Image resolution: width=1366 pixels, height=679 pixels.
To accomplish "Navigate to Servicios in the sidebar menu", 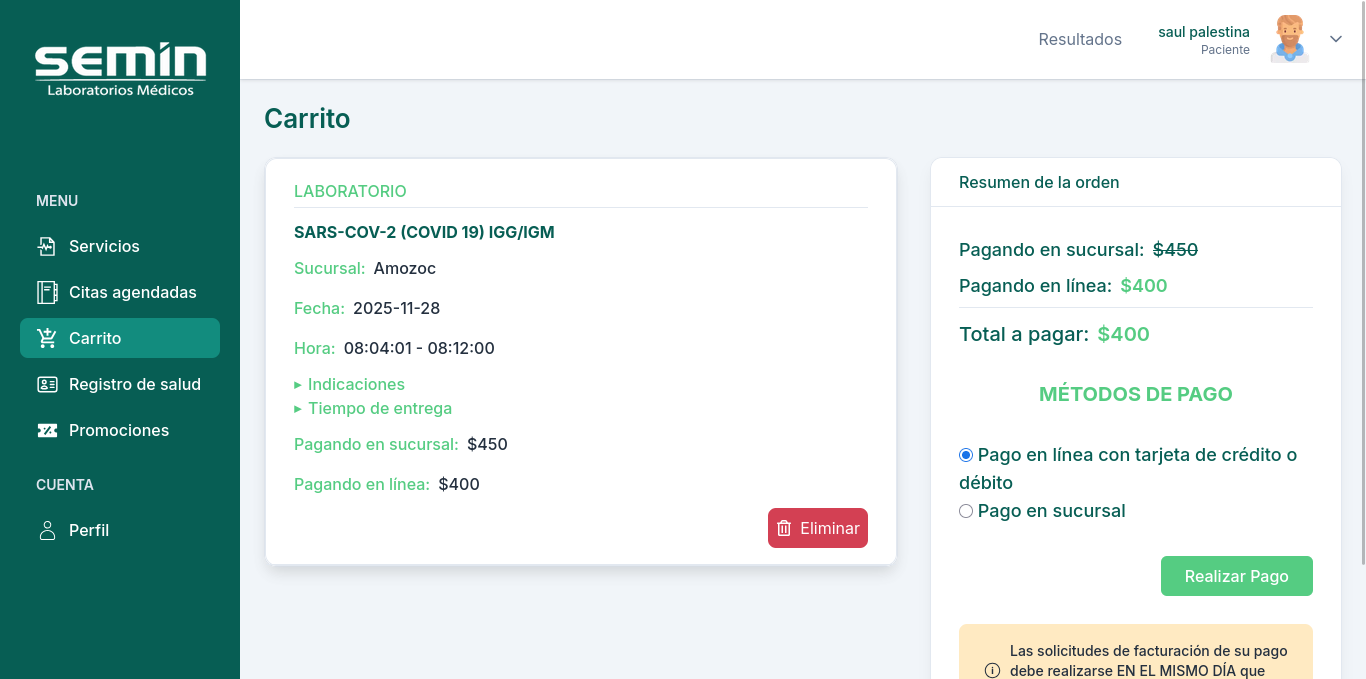I will click(105, 246).
